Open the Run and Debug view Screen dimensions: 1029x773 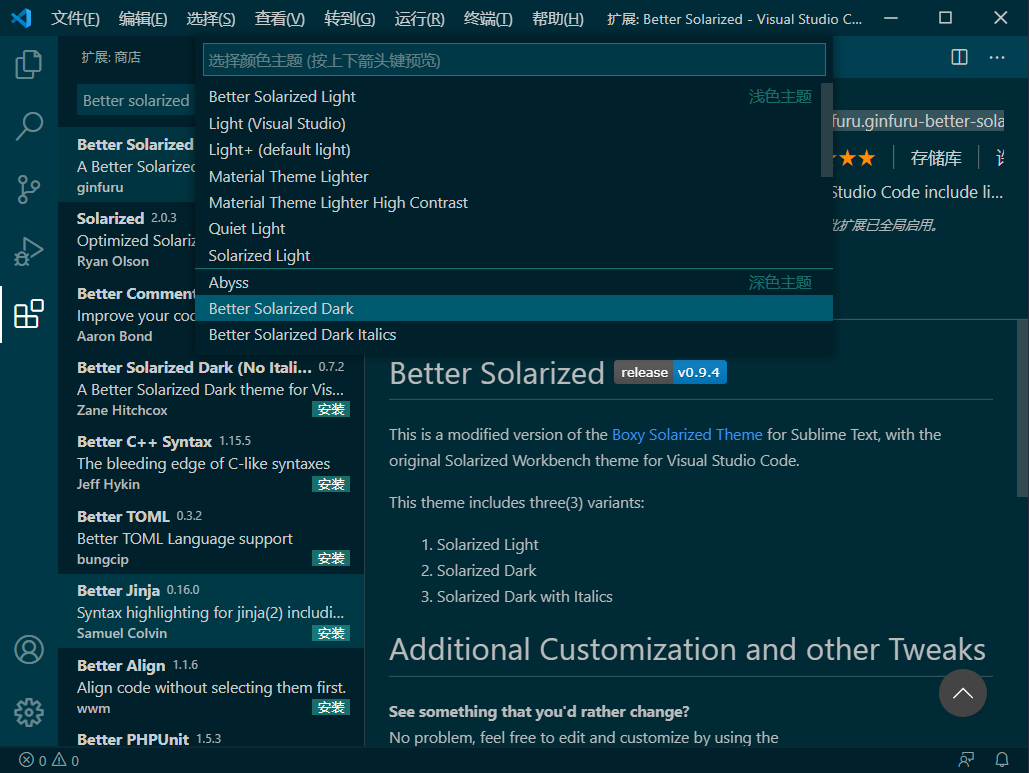[29, 251]
